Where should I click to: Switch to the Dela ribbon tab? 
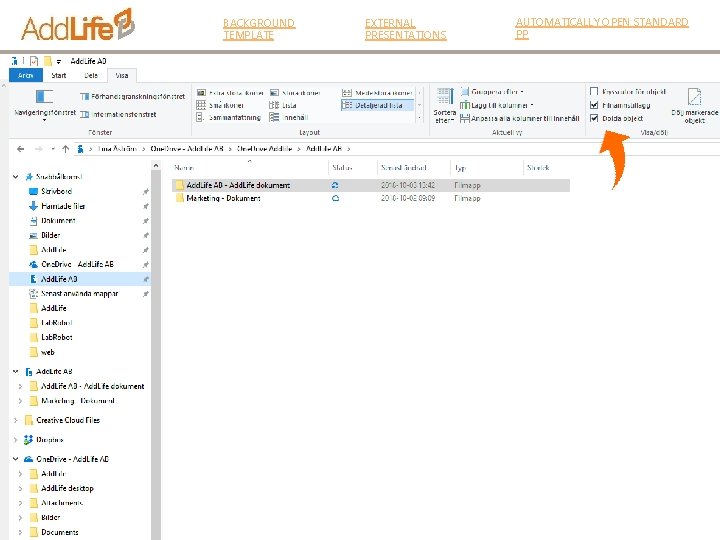click(91, 75)
